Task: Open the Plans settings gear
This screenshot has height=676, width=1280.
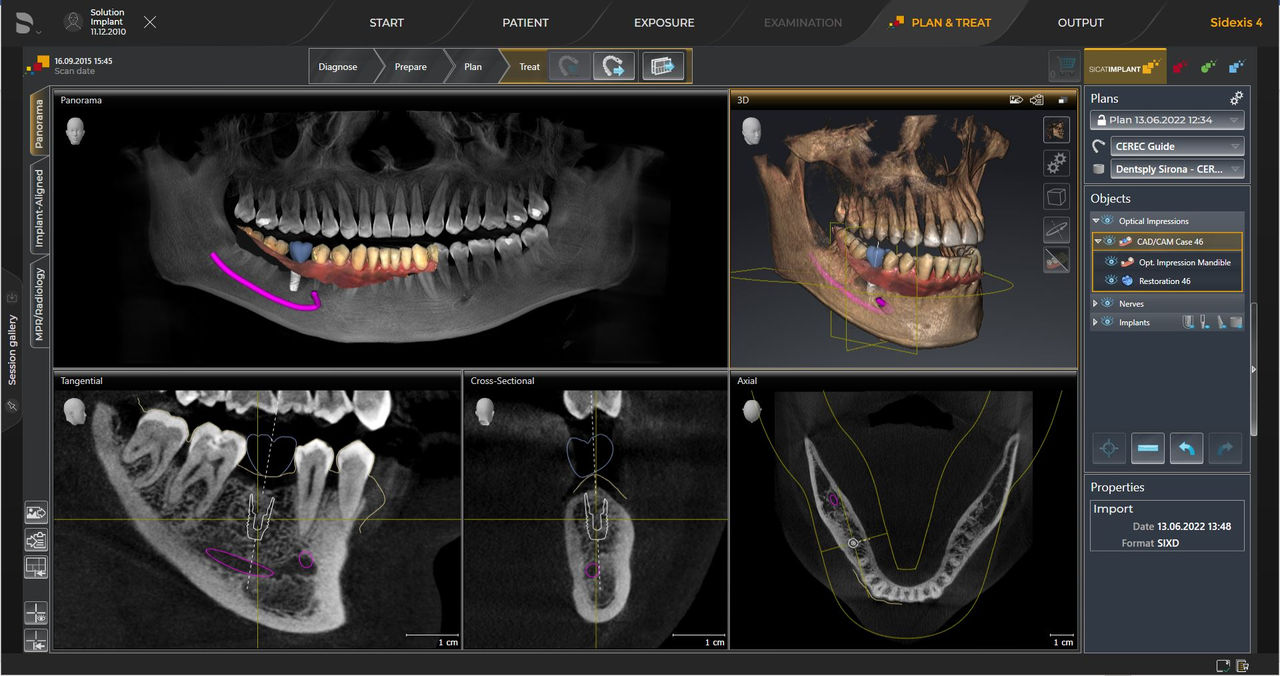Action: 1236,98
